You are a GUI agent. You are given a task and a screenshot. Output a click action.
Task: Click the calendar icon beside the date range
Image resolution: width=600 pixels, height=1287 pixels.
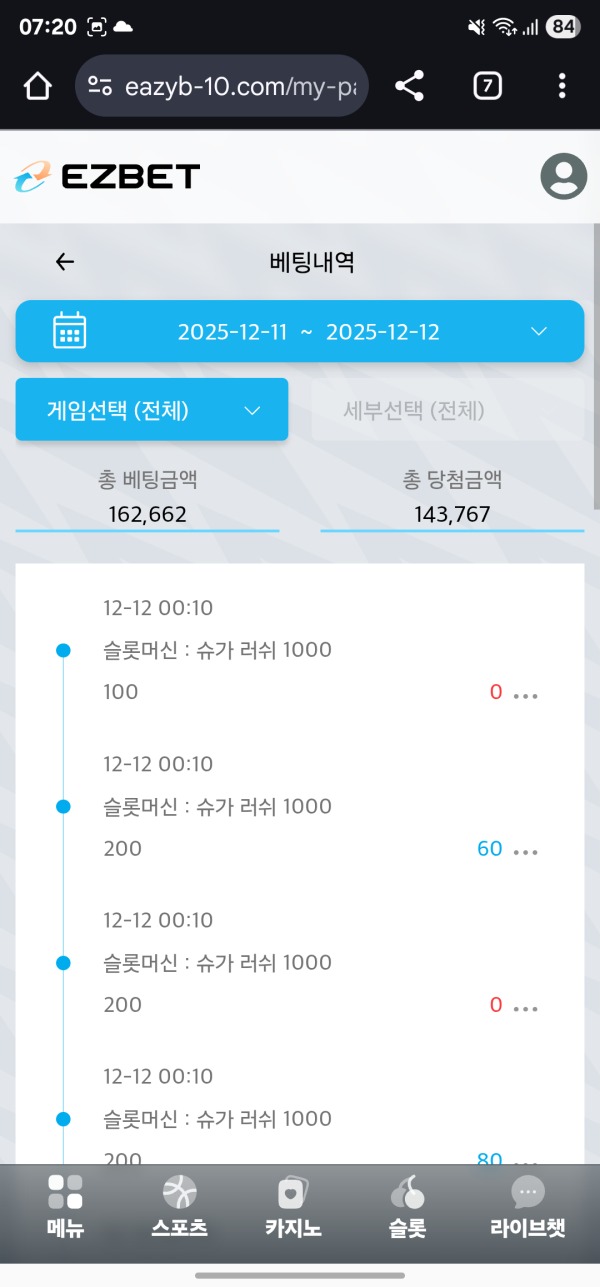coord(68,331)
